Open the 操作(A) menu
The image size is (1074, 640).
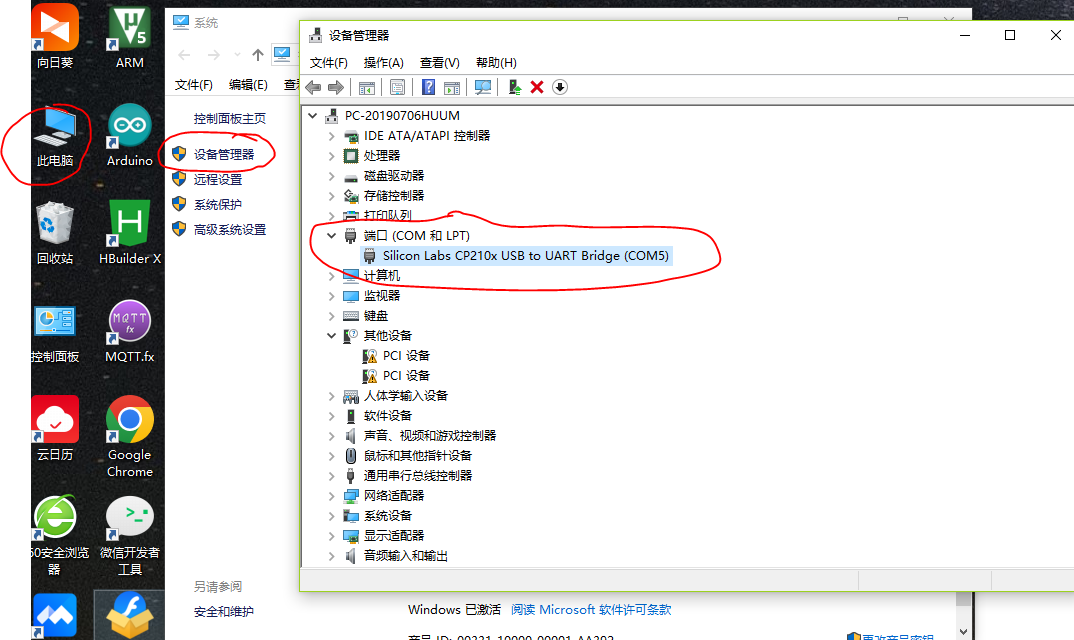pos(384,63)
